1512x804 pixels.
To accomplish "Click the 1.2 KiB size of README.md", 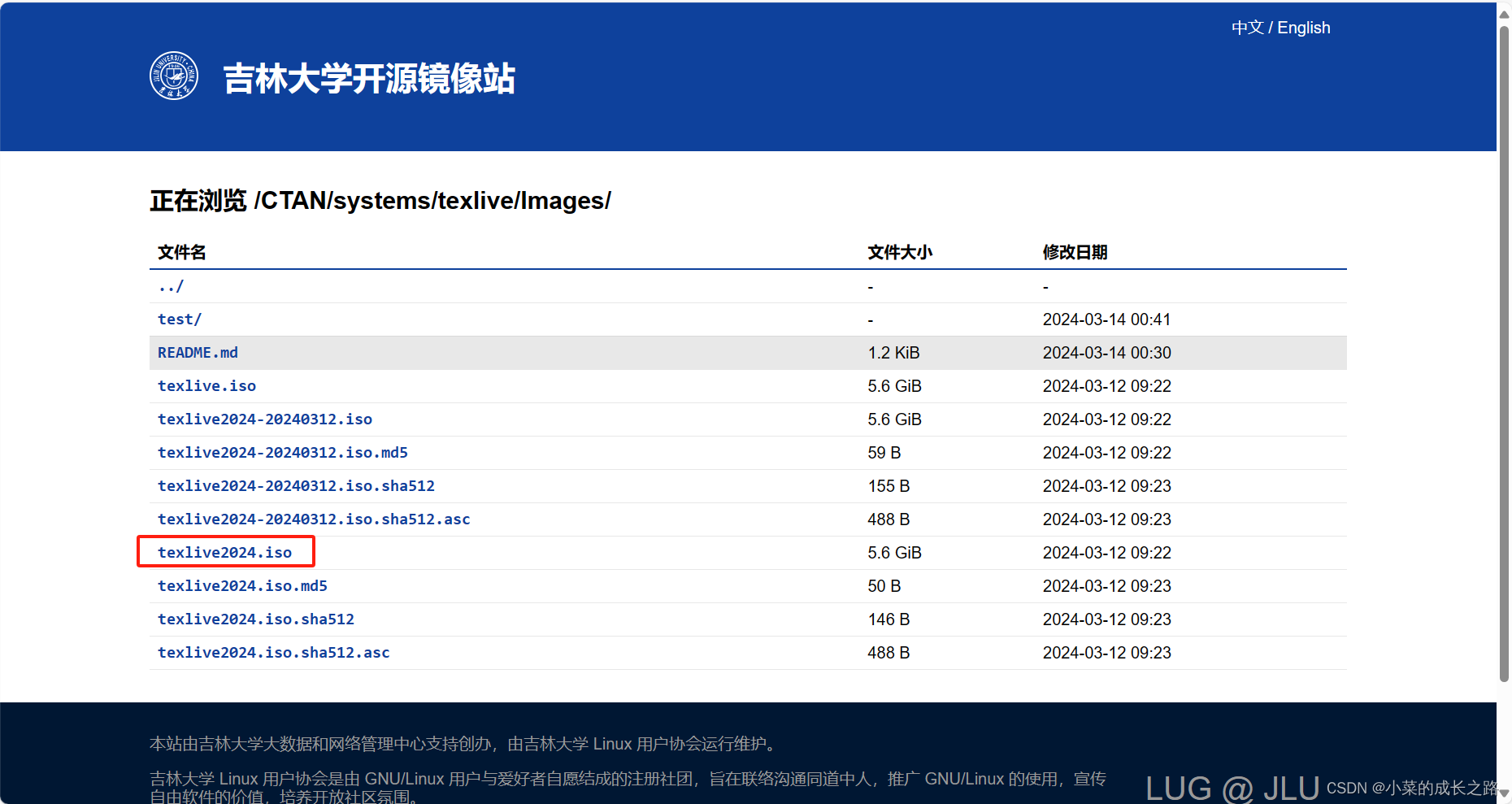I will [893, 353].
